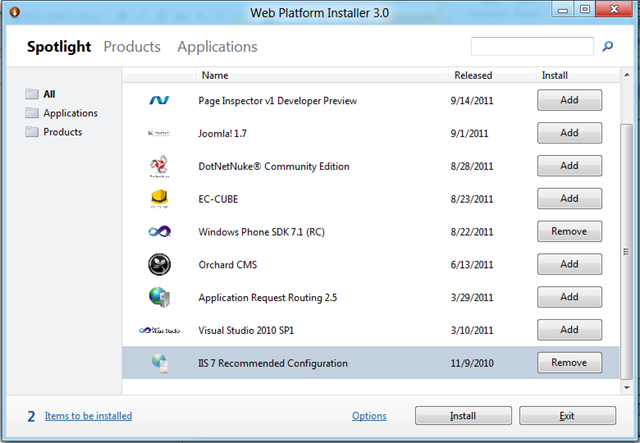Image resolution: width=640 pixels, height=443 pixels.
Task: Click the Exit button
Action: pyautogui.click(x=567, y=416)
